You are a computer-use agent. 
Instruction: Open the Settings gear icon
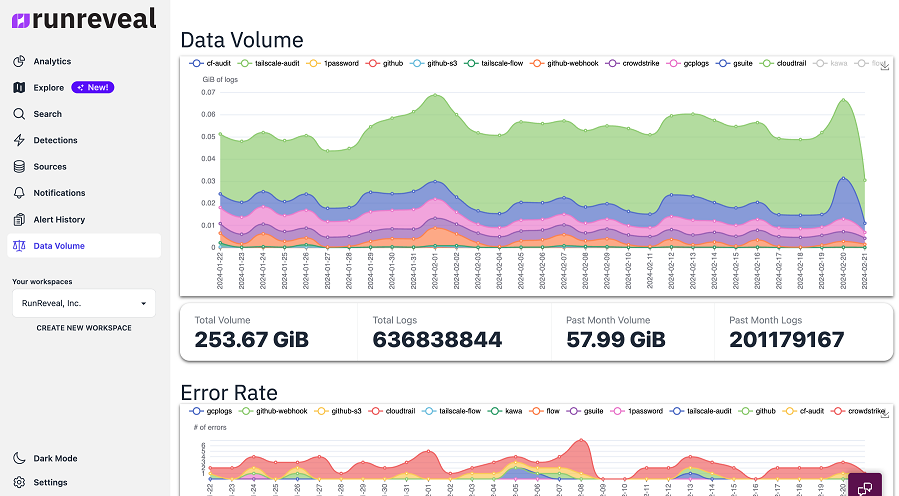[19, 482]
